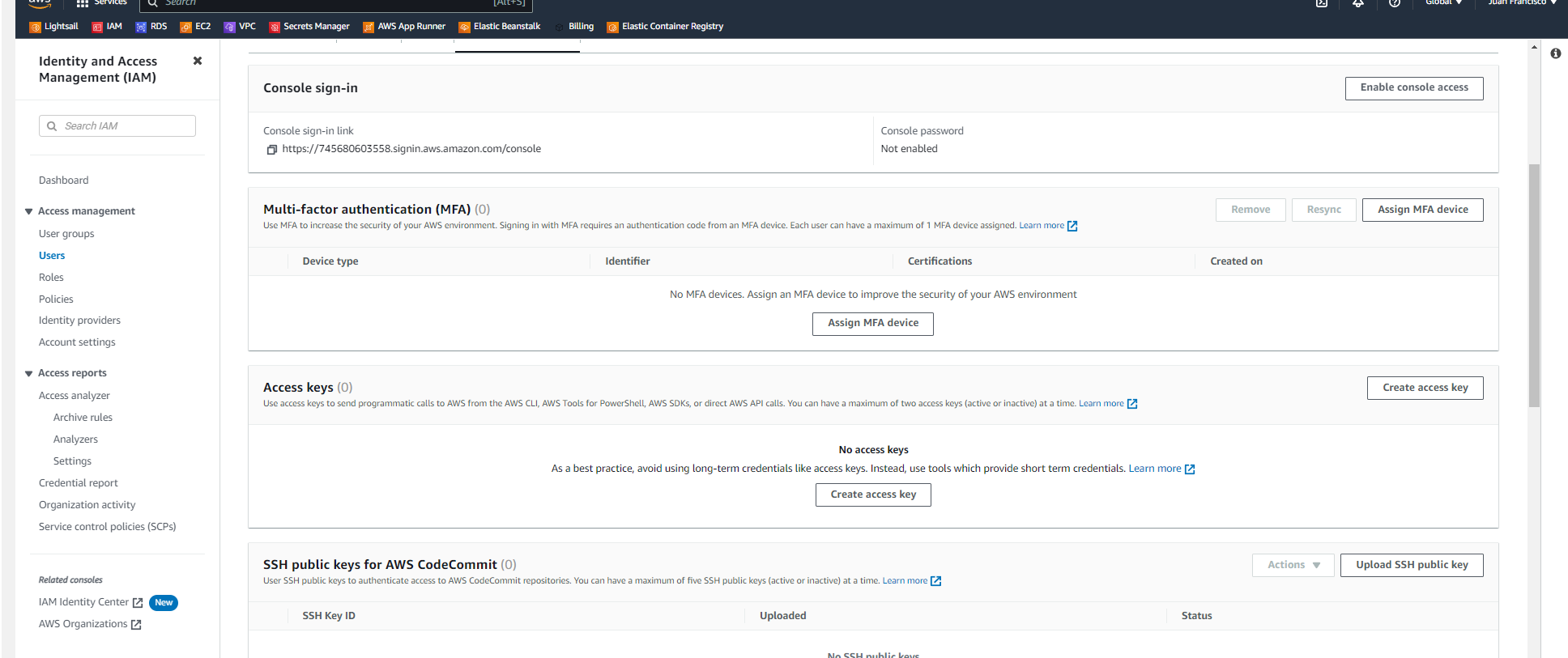Open the MFA Learn more external link
Image resolution: width=1568 pixels, height=658 pixels.
[x=1048, y=226]
